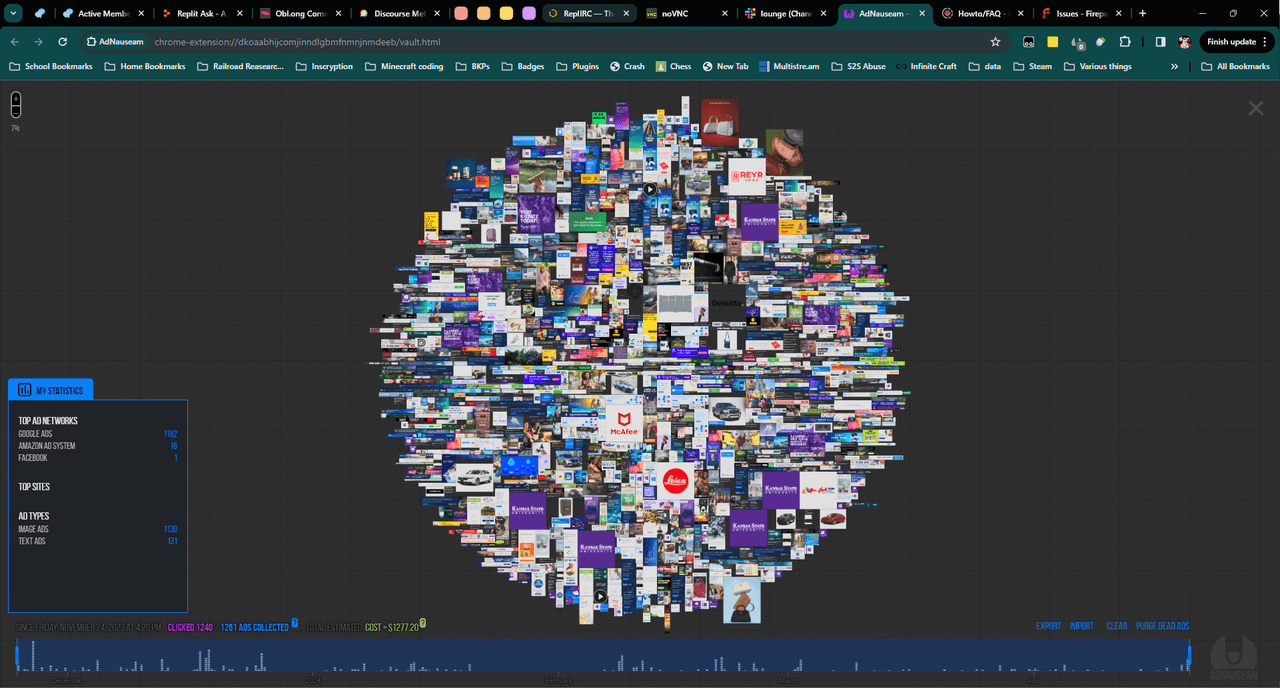Click help icon next to Ads Collected
1280x688 pixels.
(295, 624)
